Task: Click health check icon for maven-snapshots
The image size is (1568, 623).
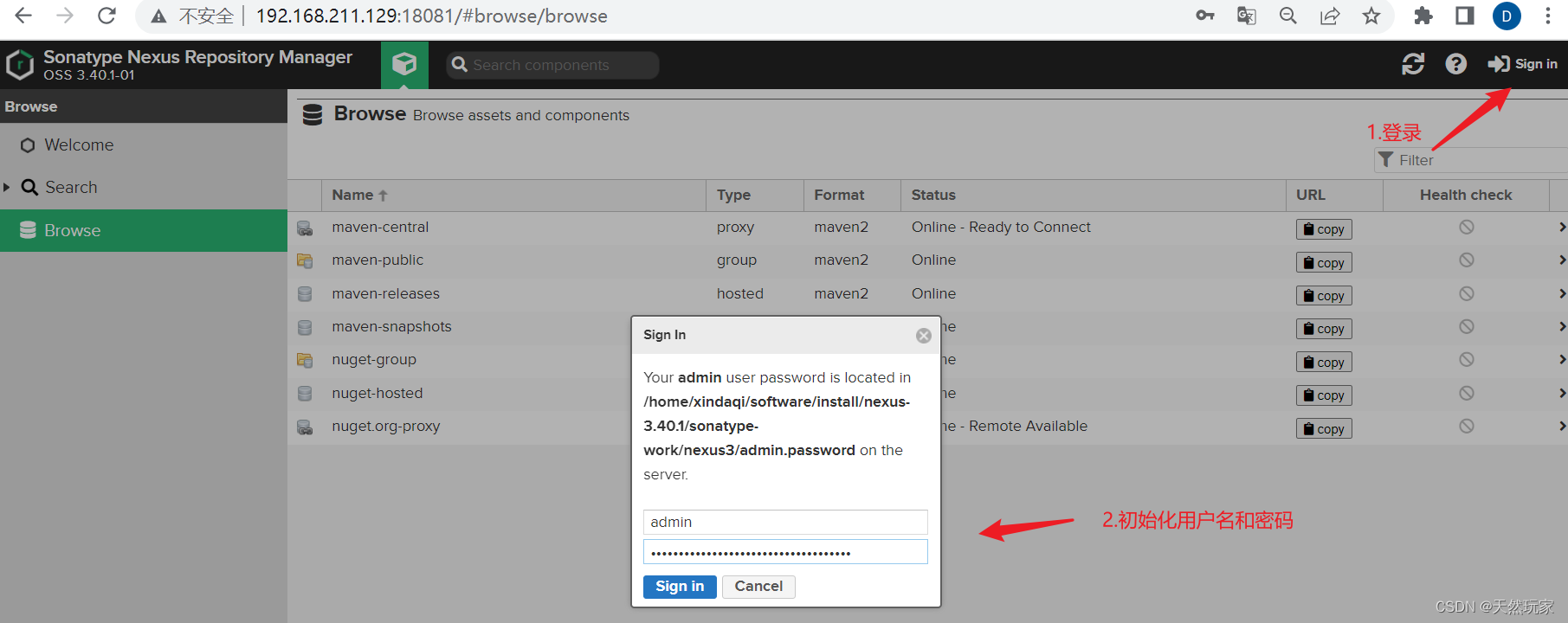Action: 1466,326
